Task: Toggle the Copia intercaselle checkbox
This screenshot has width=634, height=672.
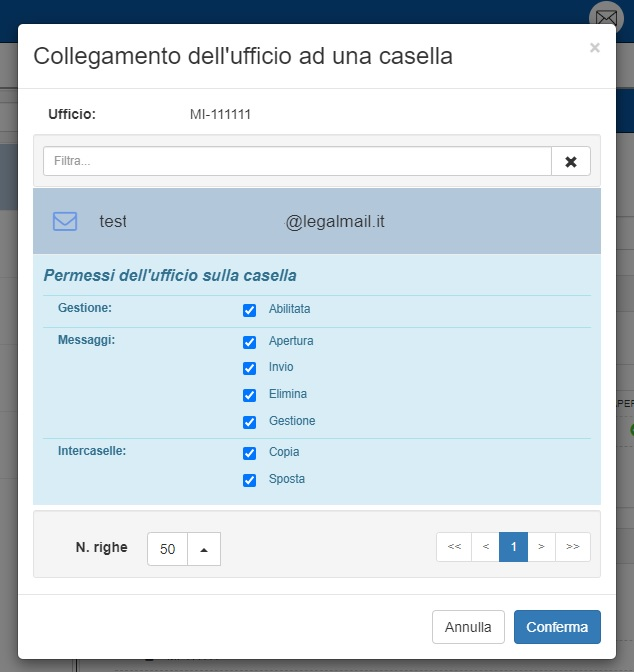Action: [250, 453]
